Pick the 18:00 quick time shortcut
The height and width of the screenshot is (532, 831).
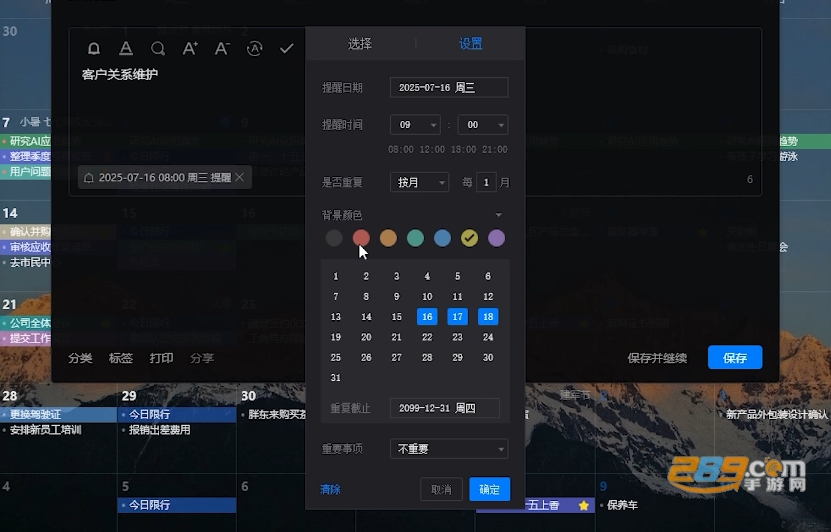point(463,149)
